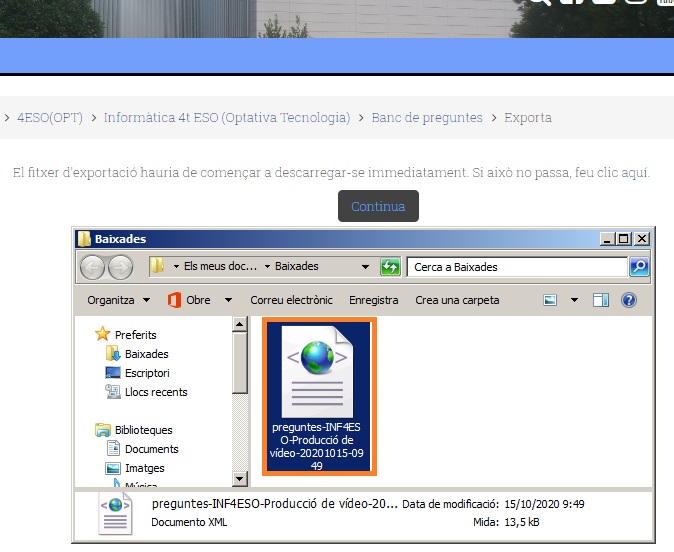Close the Baixades window
The height and width of the screenshot is (552, 674).
tap(642, 239)
